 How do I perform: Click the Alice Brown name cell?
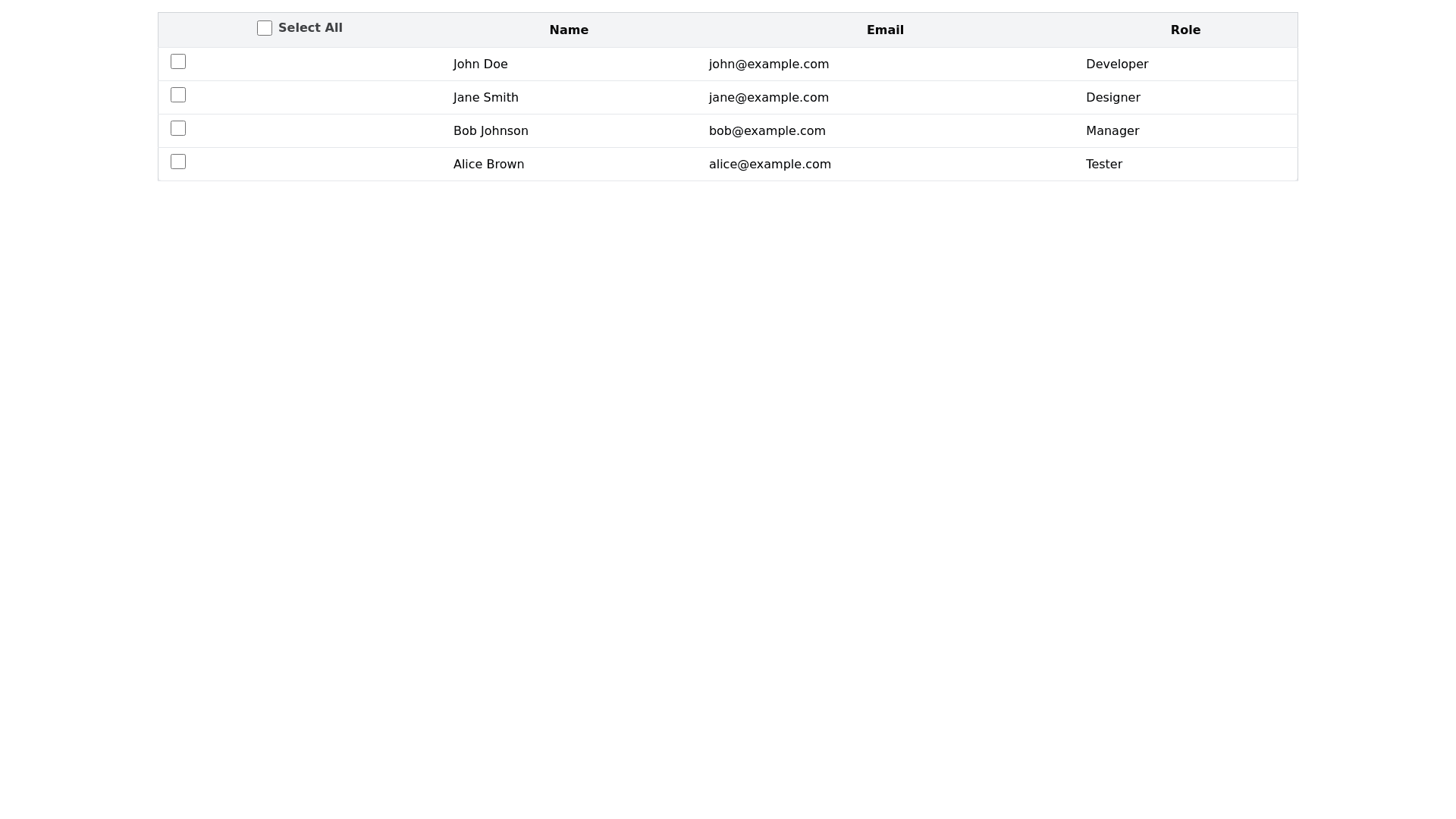coord(488,165)
